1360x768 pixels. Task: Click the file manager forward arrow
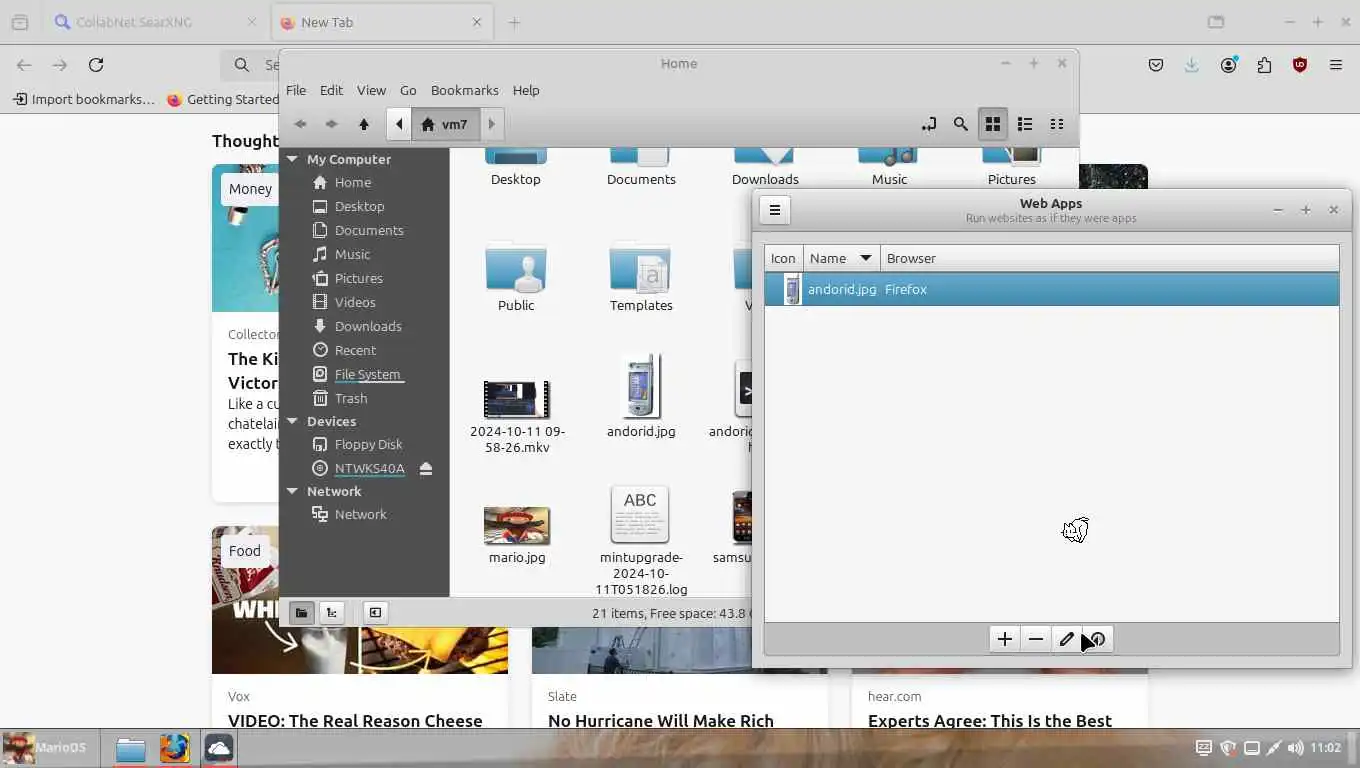point(332,124)
